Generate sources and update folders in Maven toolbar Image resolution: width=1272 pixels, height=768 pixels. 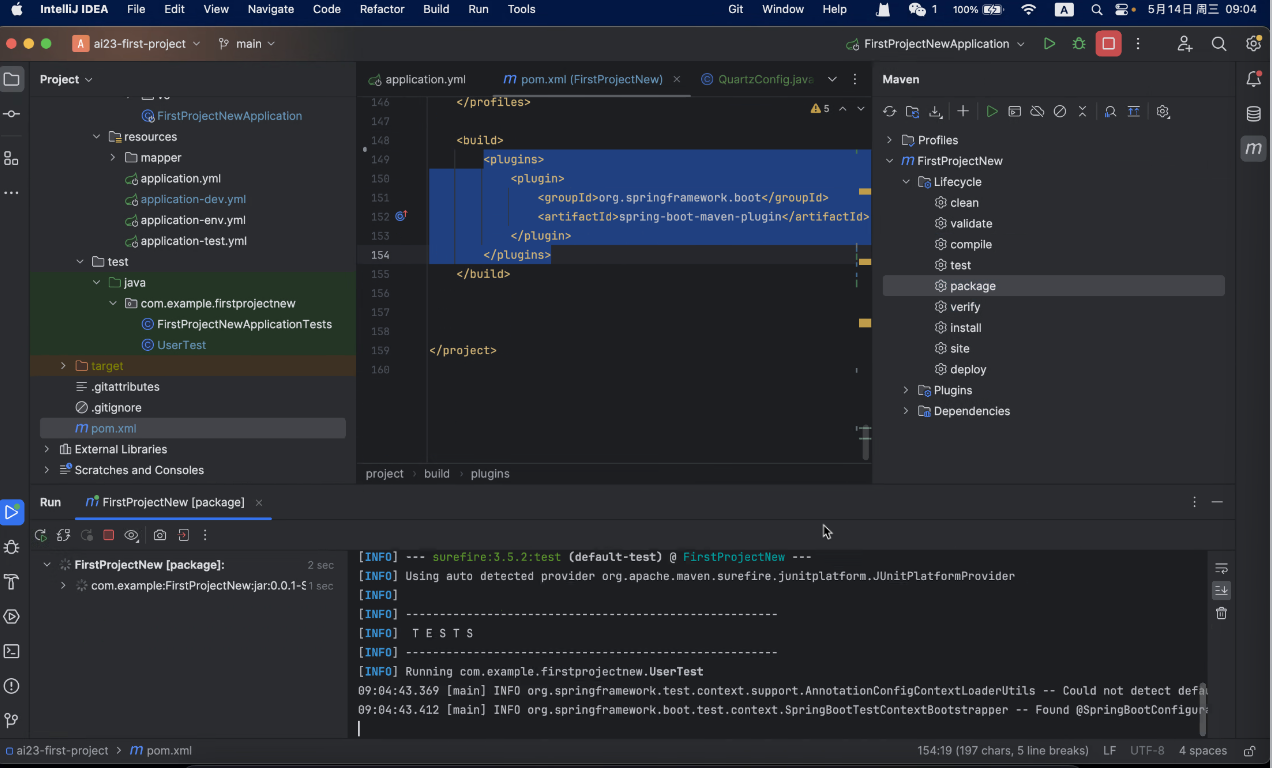912,112
